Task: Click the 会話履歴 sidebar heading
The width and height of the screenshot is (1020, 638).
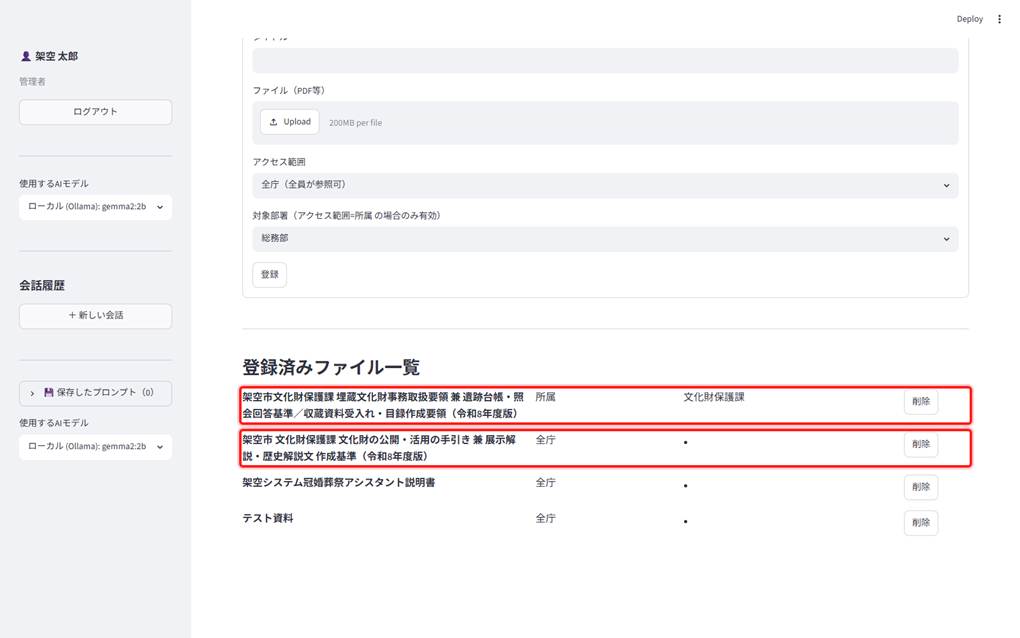Action: [42, 286]
